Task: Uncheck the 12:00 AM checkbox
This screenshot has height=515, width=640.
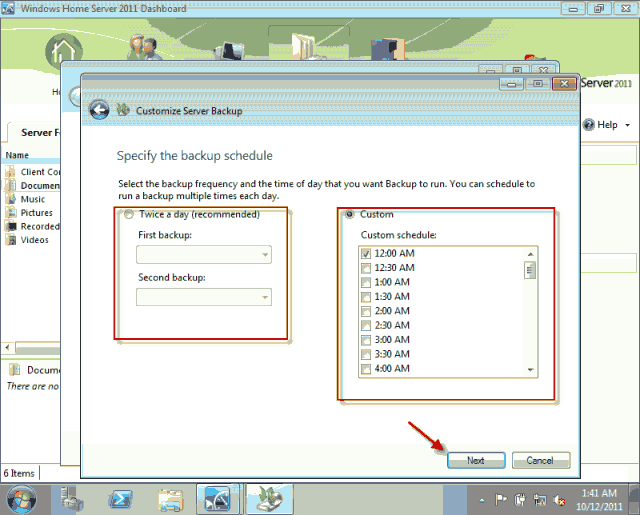Action: [366, 253]
